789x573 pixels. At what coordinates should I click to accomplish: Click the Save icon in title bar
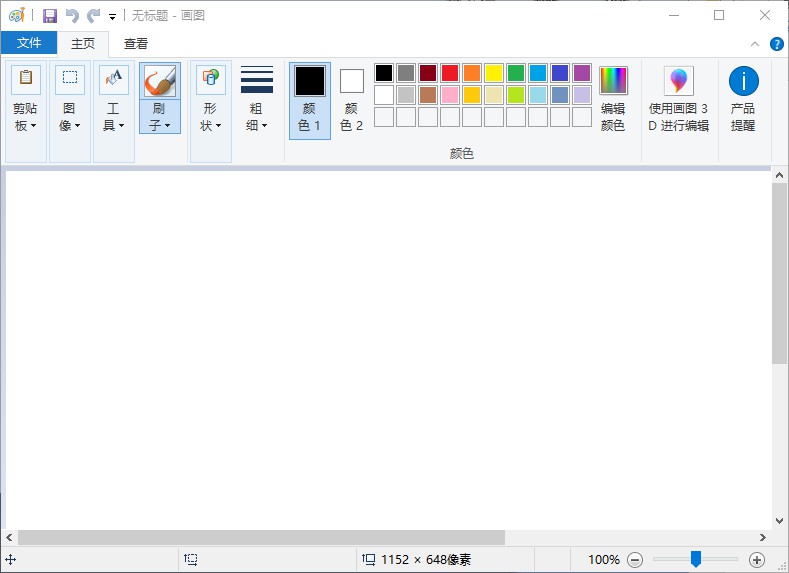pos(50,16)
